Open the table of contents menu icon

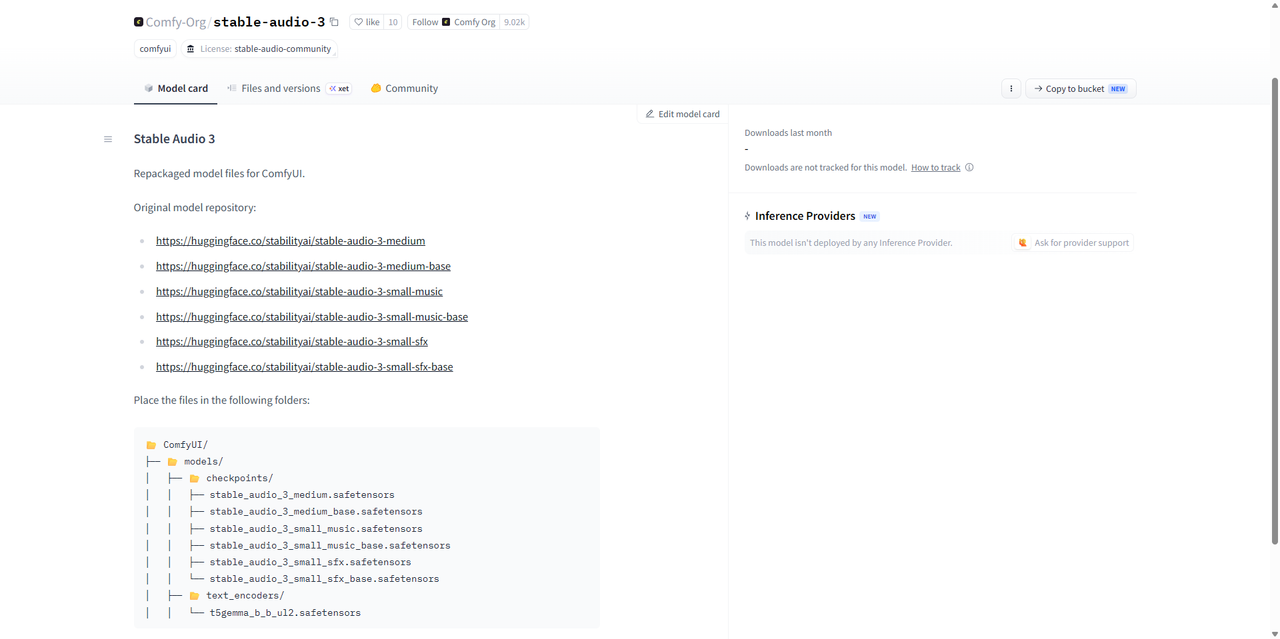pos(108,139)
